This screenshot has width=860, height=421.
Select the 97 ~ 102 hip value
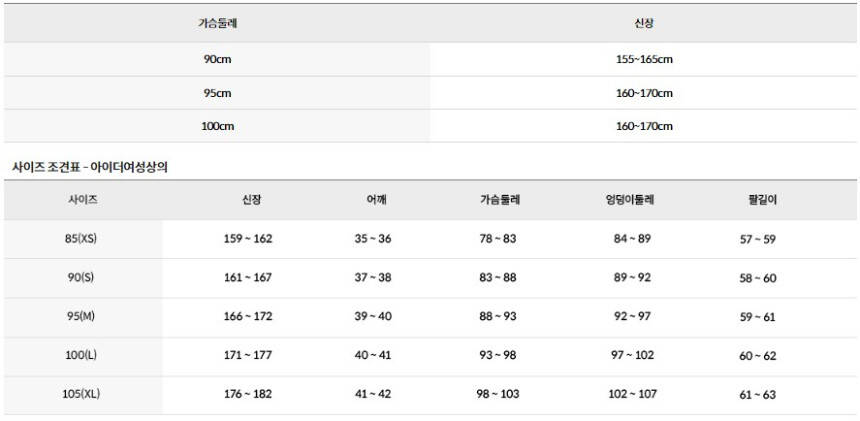pyautogui.click(x=630, y=356)
